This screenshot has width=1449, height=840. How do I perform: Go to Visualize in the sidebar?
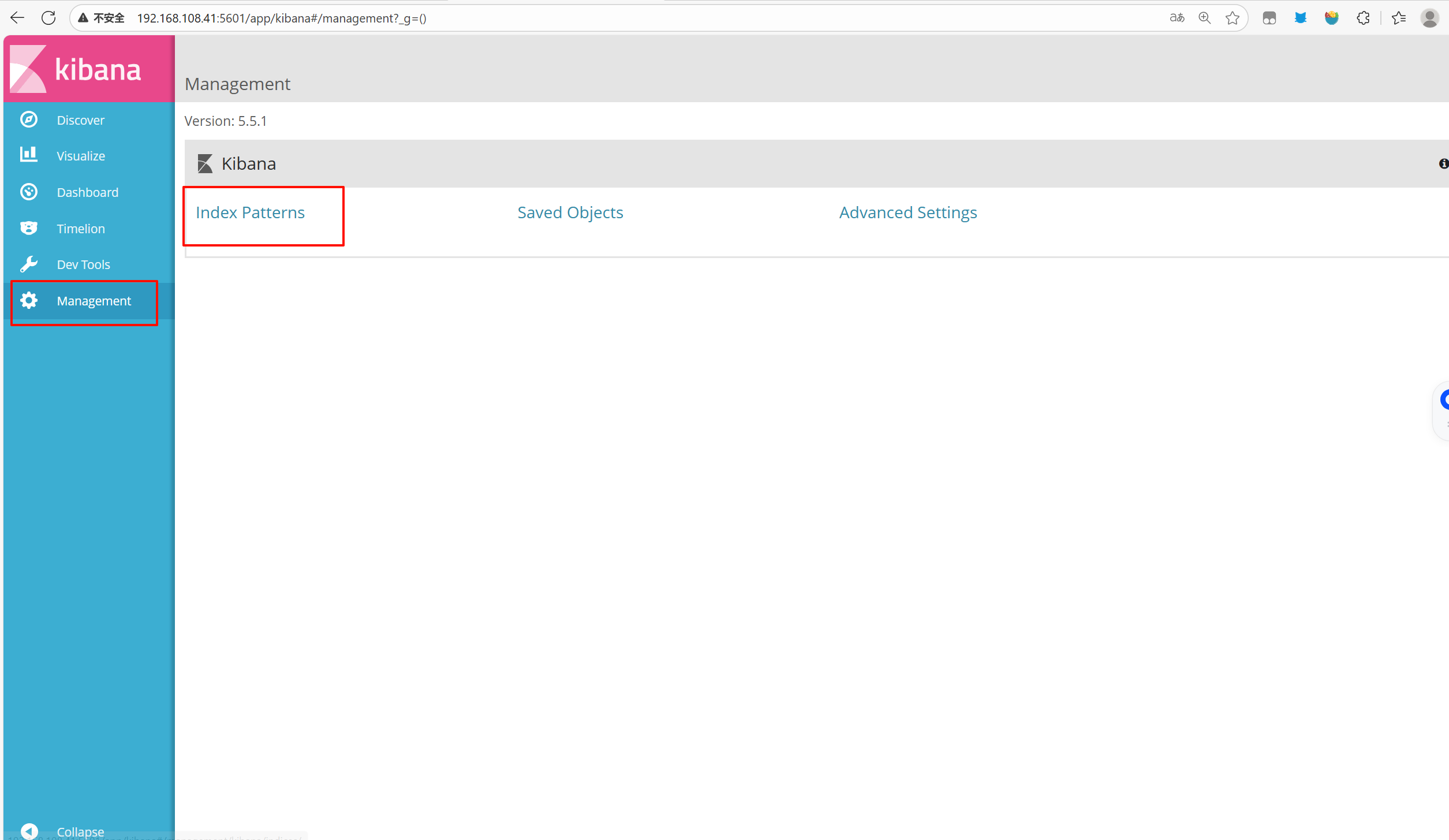coord(81,156)
